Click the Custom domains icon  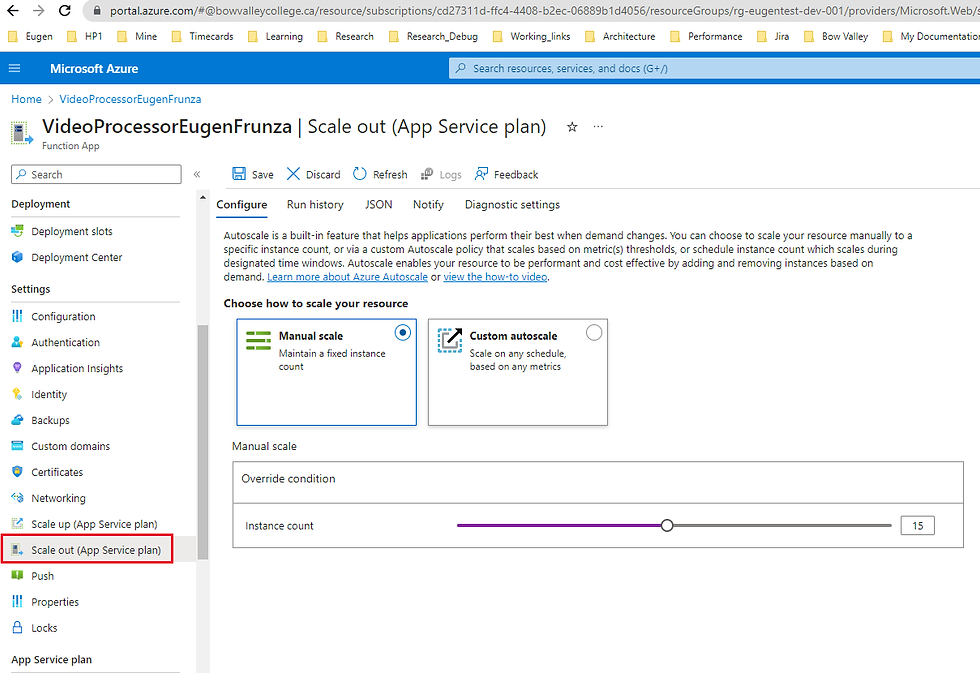click(18, 446)
